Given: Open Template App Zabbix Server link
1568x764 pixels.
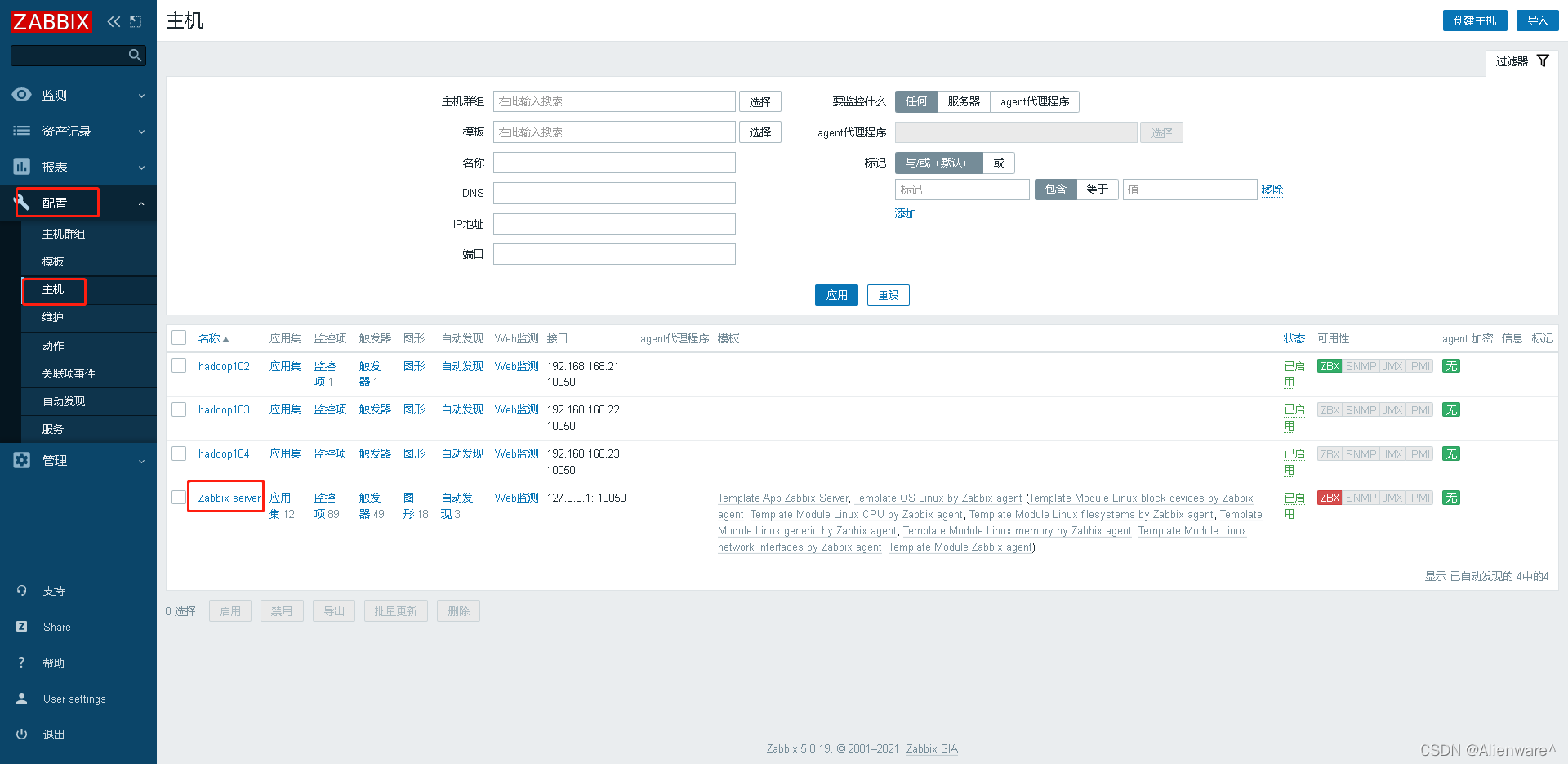Looking at the screenshot, I should pyautogui.click(x=783, y=498).
